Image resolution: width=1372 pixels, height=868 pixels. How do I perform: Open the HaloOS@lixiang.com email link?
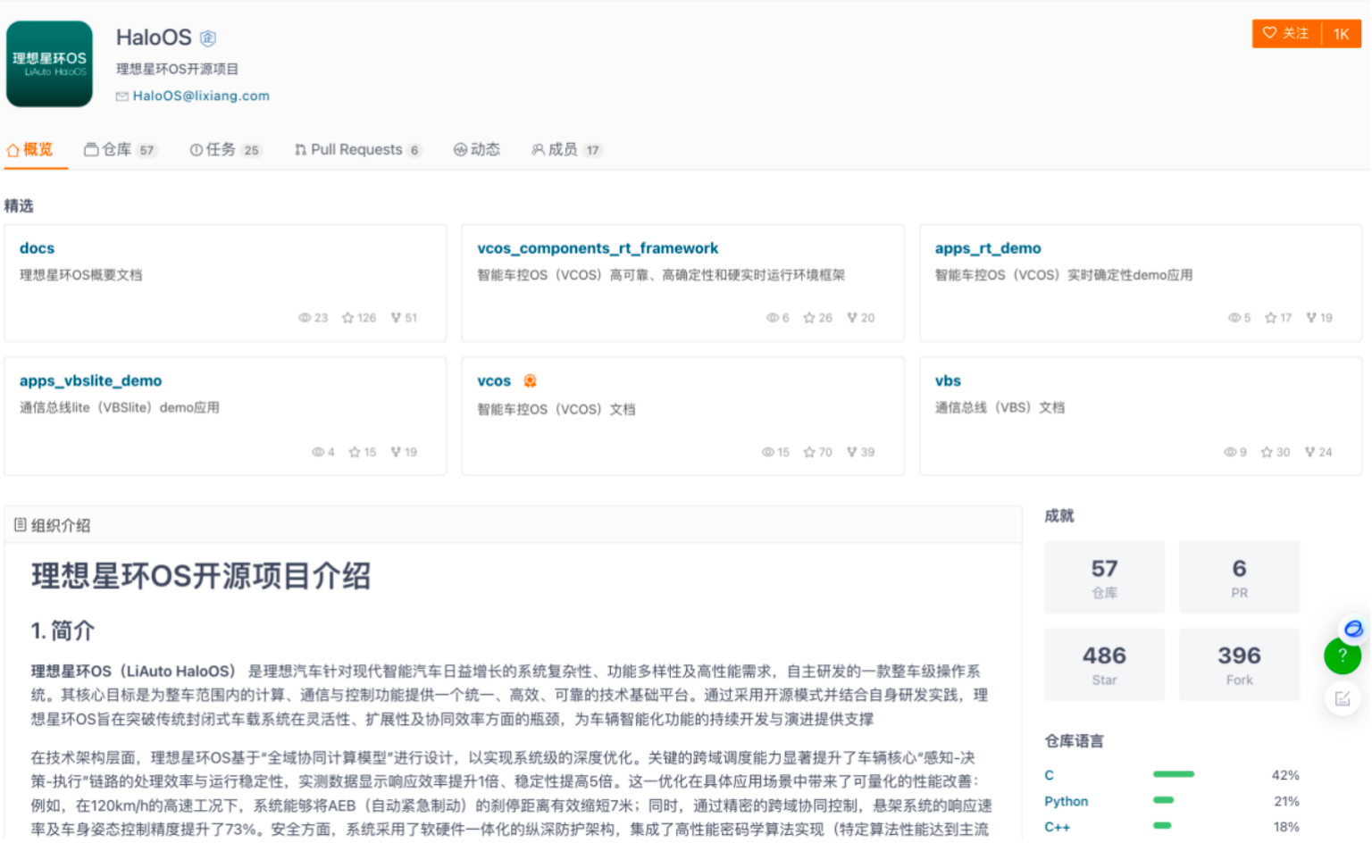pos(201,96)
